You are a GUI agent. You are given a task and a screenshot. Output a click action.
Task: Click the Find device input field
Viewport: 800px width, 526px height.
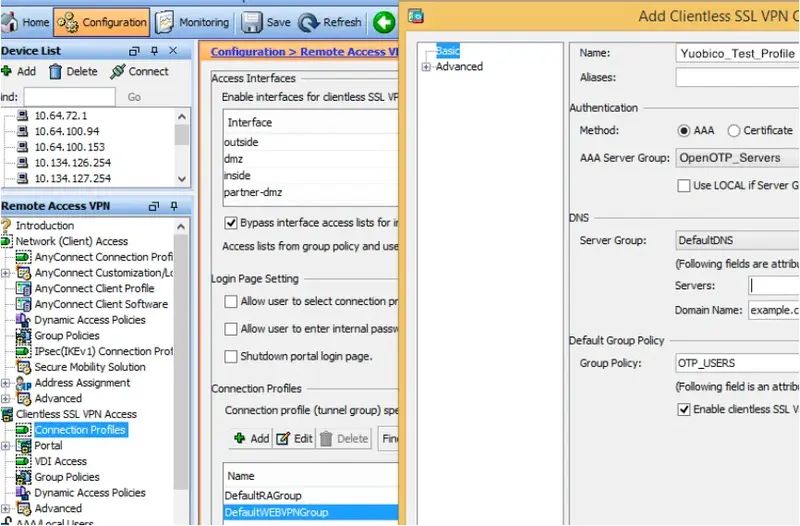(69, 97)
